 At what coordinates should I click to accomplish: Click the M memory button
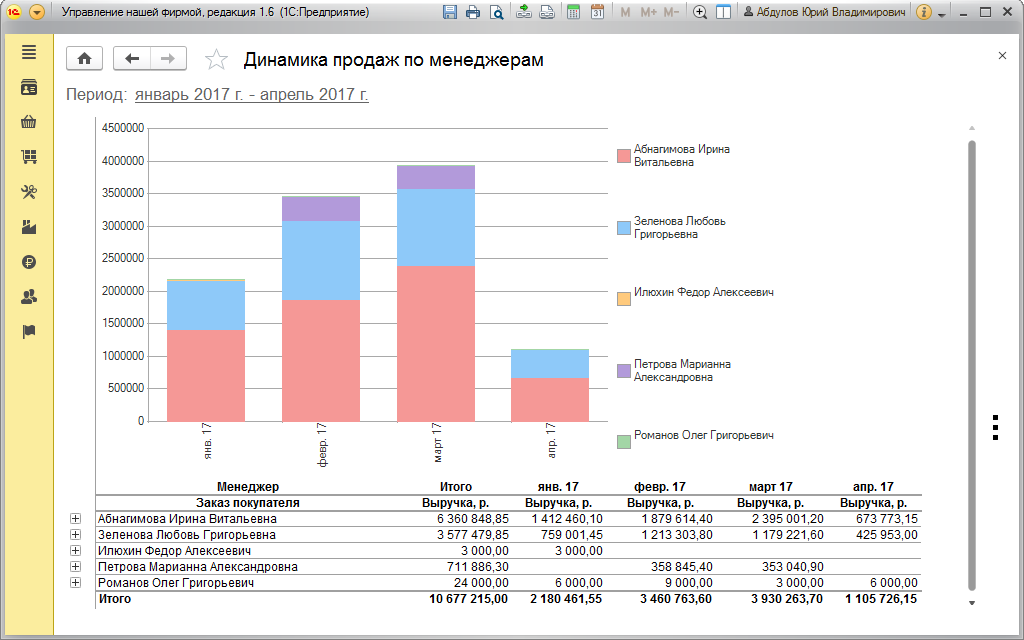626,12
